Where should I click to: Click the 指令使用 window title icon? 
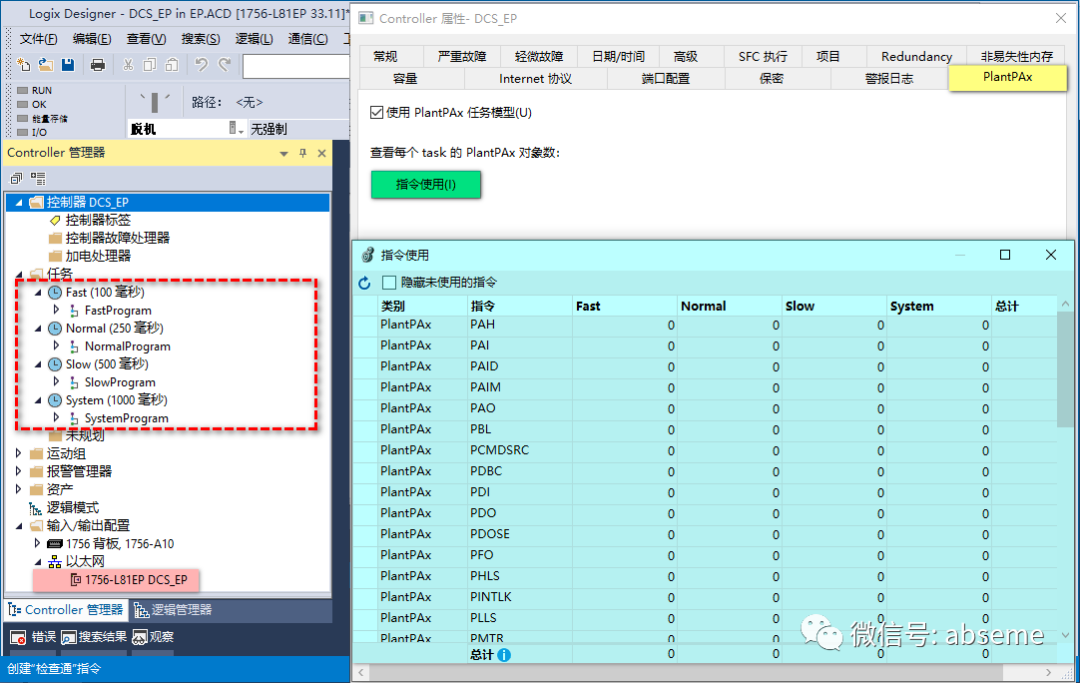click(x=368, y=255)
